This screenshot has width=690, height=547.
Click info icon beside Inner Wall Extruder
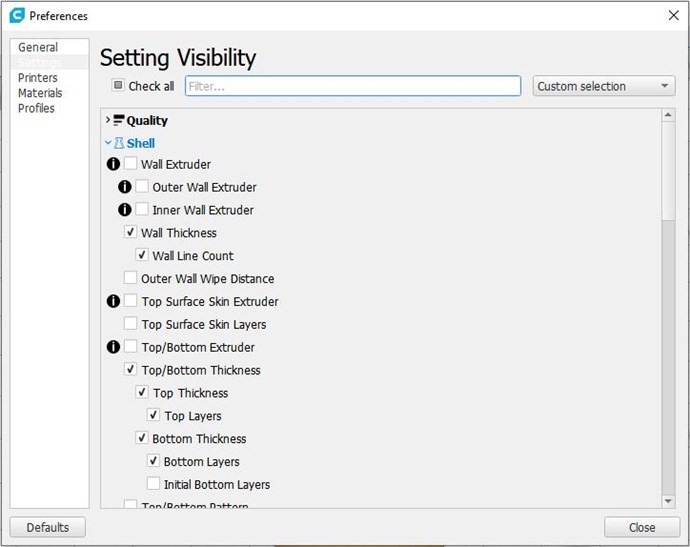point(125,210)
